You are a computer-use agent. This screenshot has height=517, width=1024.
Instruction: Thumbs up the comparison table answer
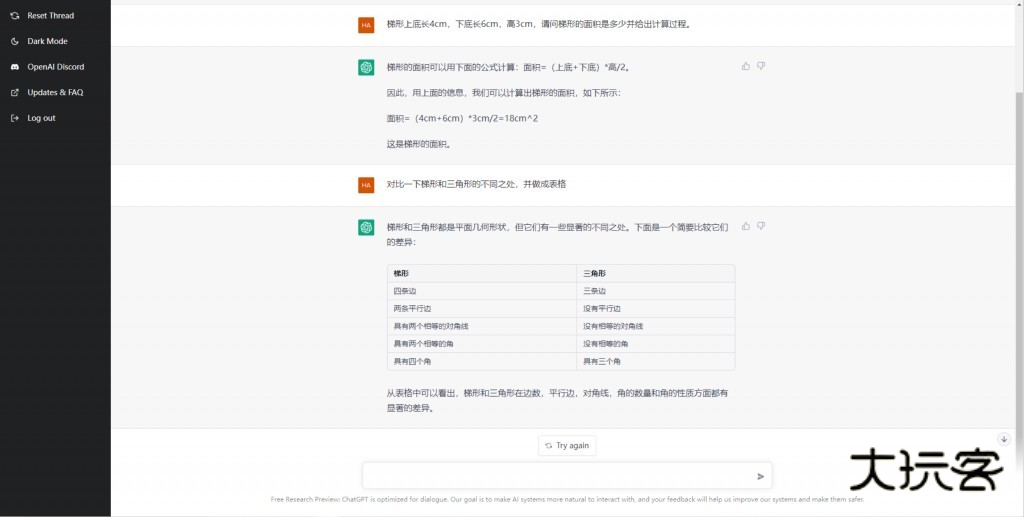tap(746, 226)
